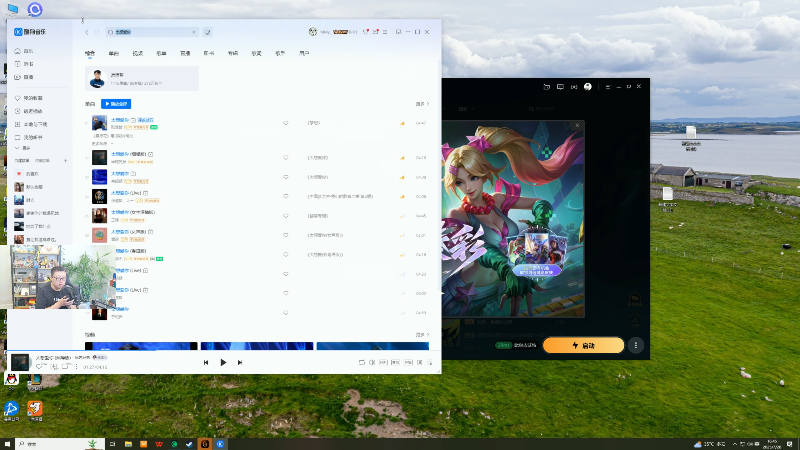800x450 pixels.
Task: Click the blue 播放全部 button
Action: click(116, 104)
